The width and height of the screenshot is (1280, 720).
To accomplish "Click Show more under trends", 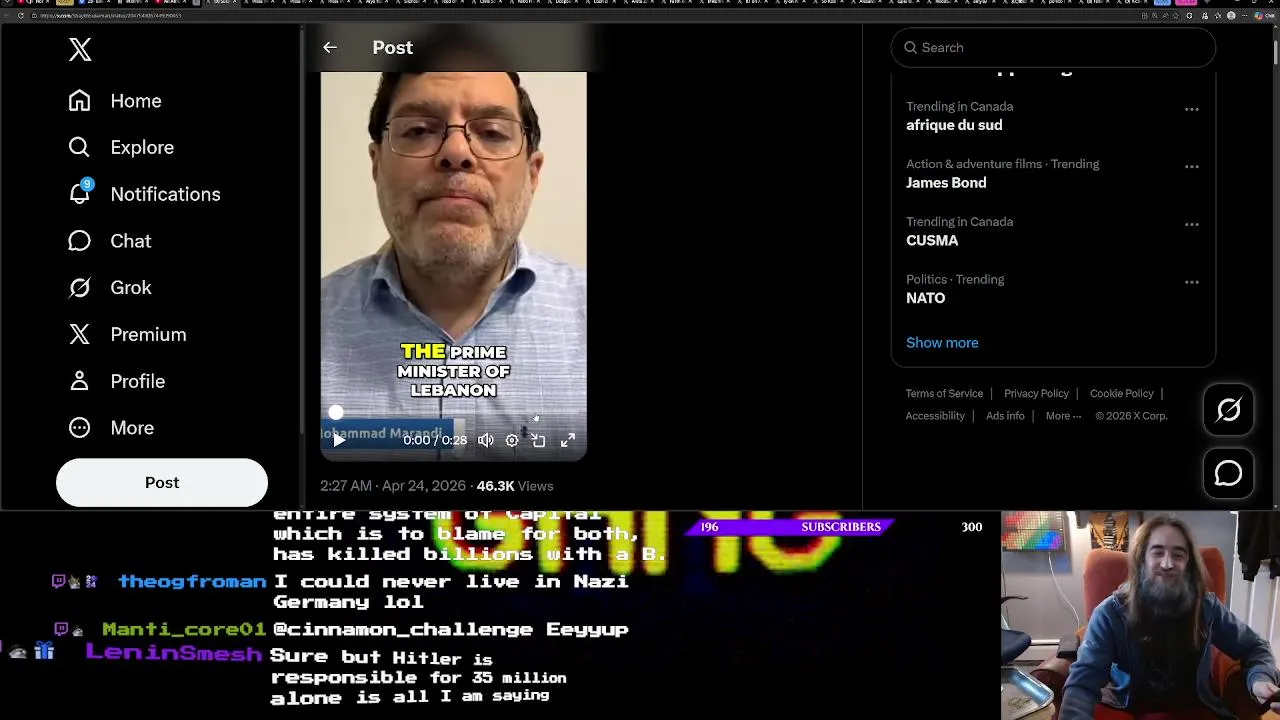I will click(x=942, y=342).
